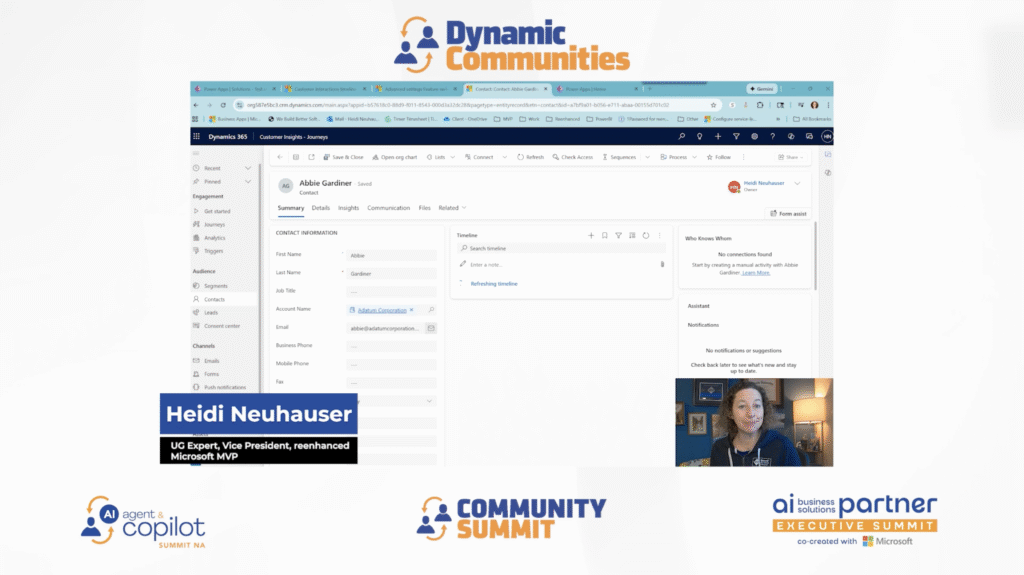Image resolution: width=1024 pixels, height=575 pixels.
Task: Expand the Recent section in the sidebar
Action: (x=248, y=168)
